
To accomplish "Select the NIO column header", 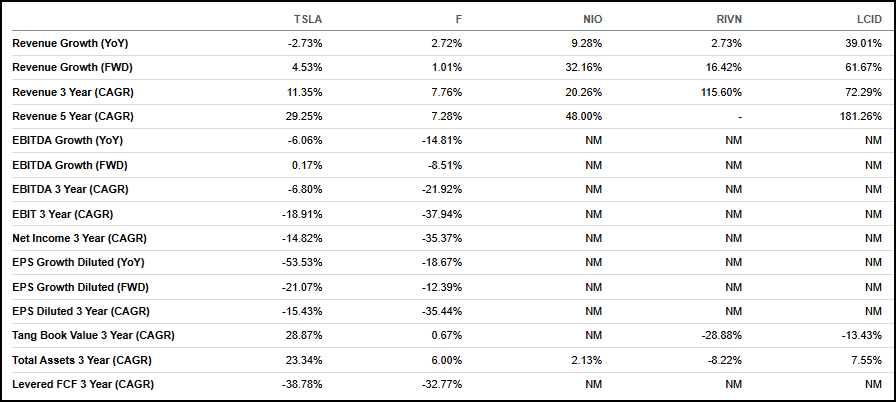I will click(x=591, y=19).
